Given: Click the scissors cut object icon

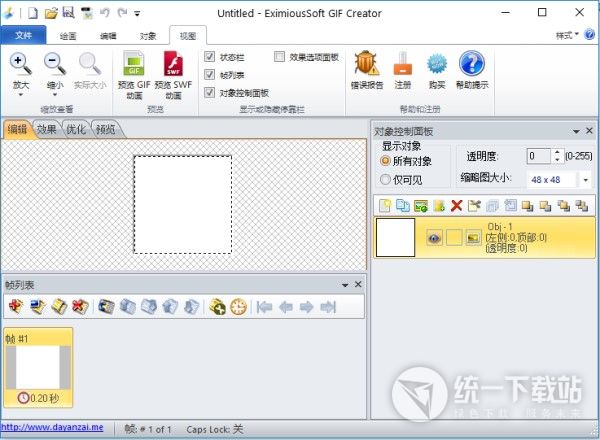Looking at the screenshot, I should [x=474, y=206].
